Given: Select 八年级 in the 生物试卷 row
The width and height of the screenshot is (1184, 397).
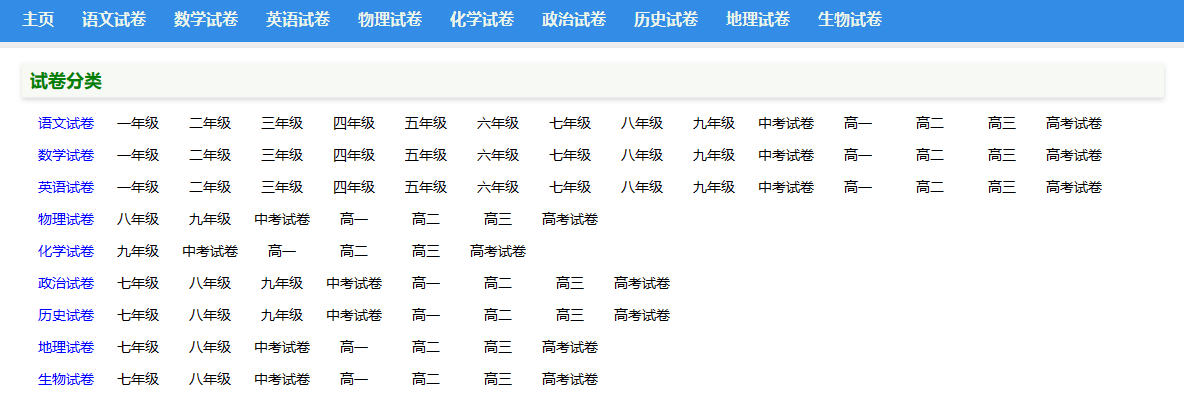Looking at the screenshot, I should point(210,379).
